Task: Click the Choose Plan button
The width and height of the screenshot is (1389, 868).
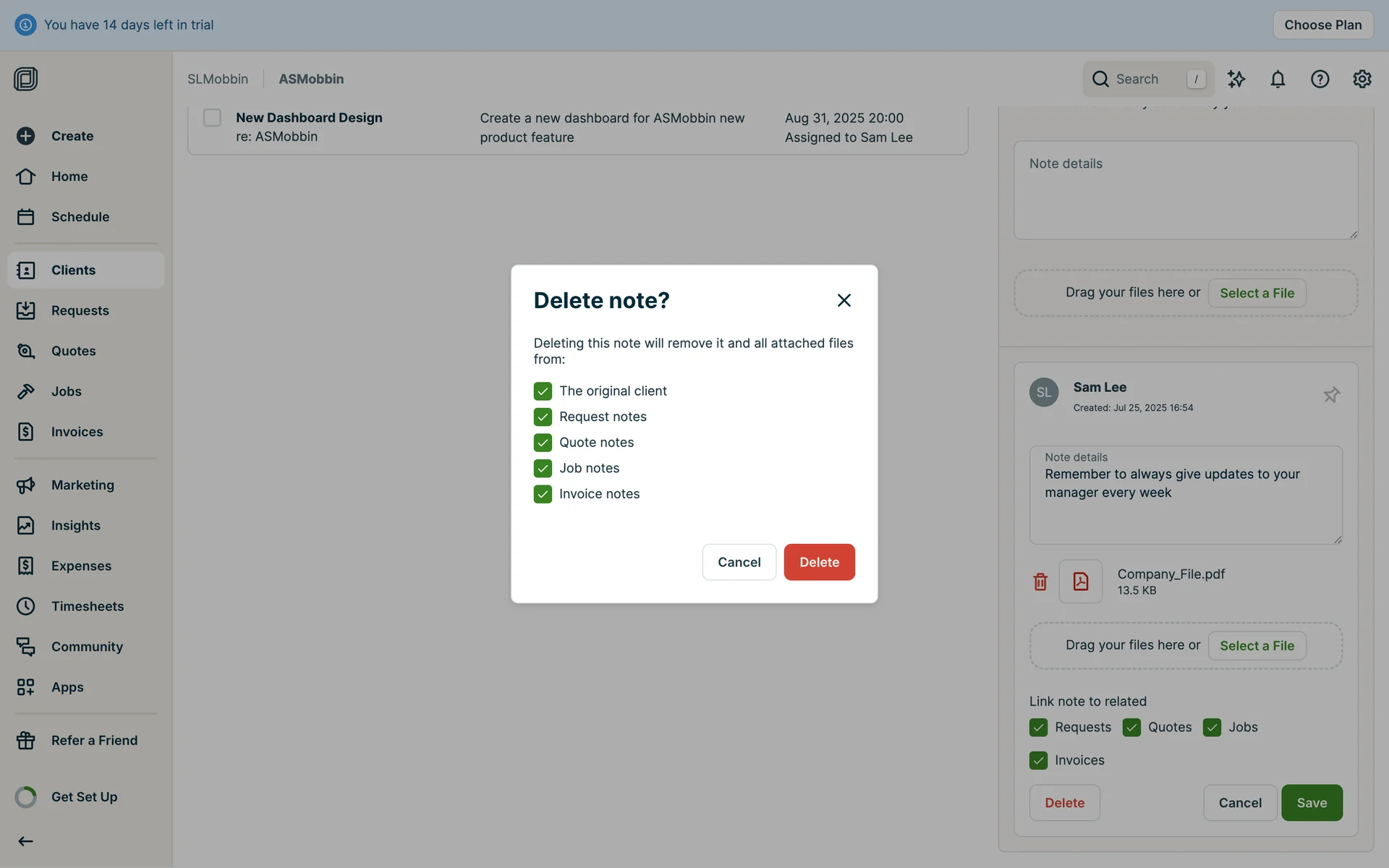Action: (1322, 25)
